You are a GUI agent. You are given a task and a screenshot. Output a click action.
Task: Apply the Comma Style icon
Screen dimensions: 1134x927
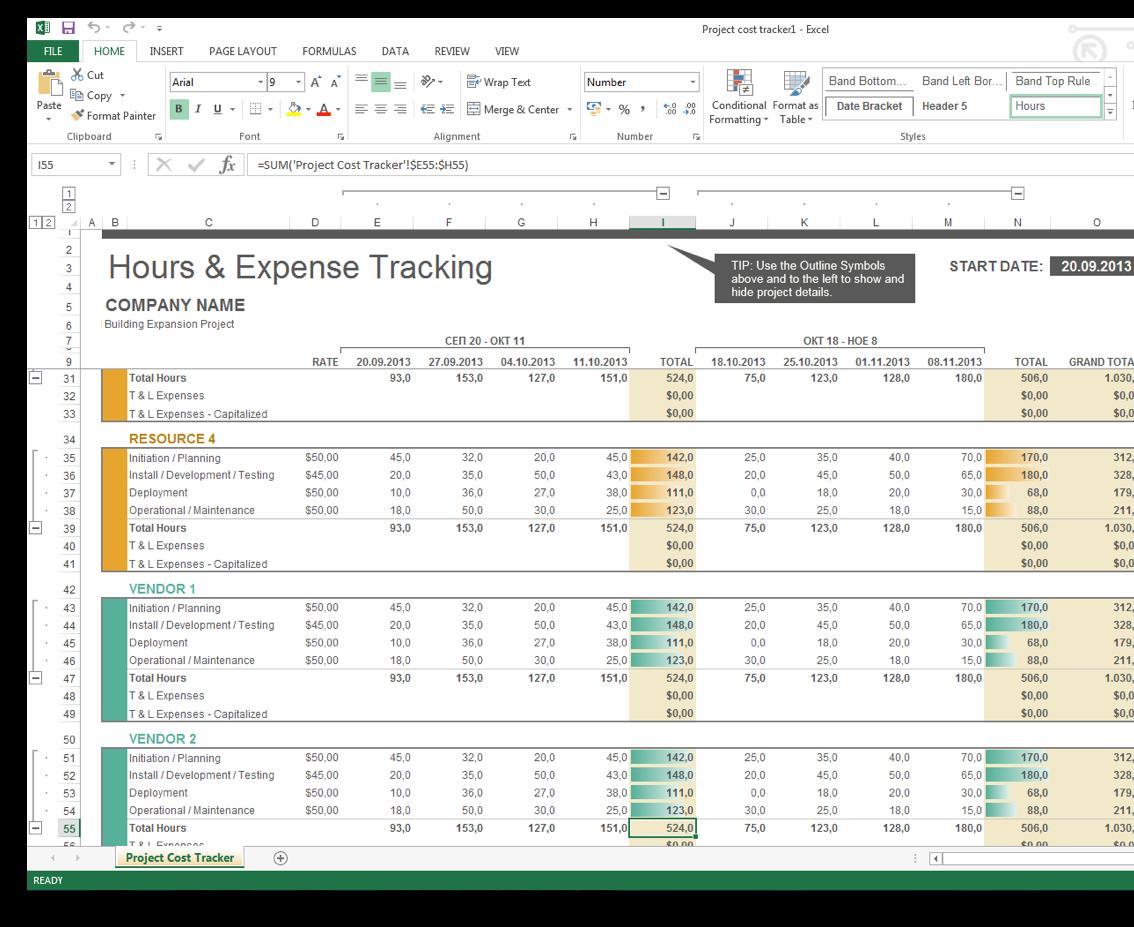pos(642,109)
